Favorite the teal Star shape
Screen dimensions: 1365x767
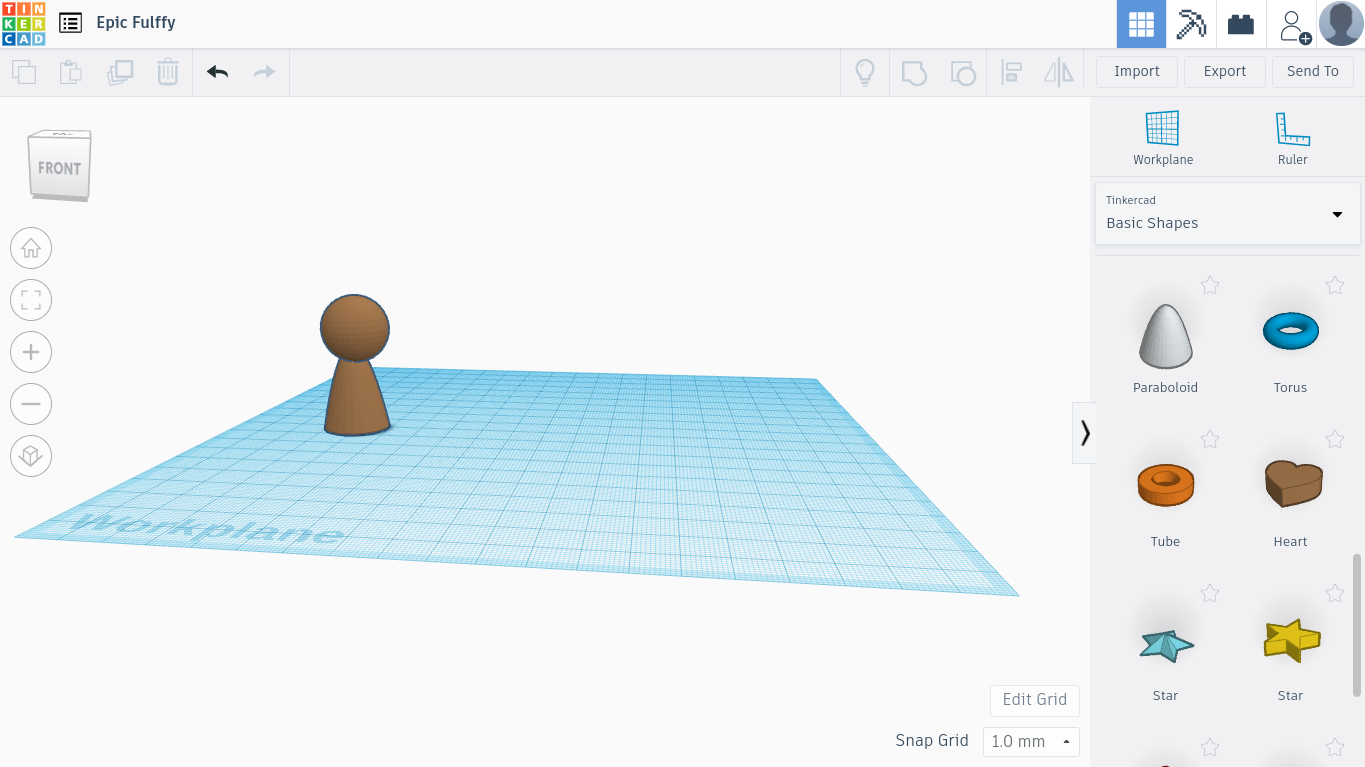pyautogui.click(x=1210, y=593)
